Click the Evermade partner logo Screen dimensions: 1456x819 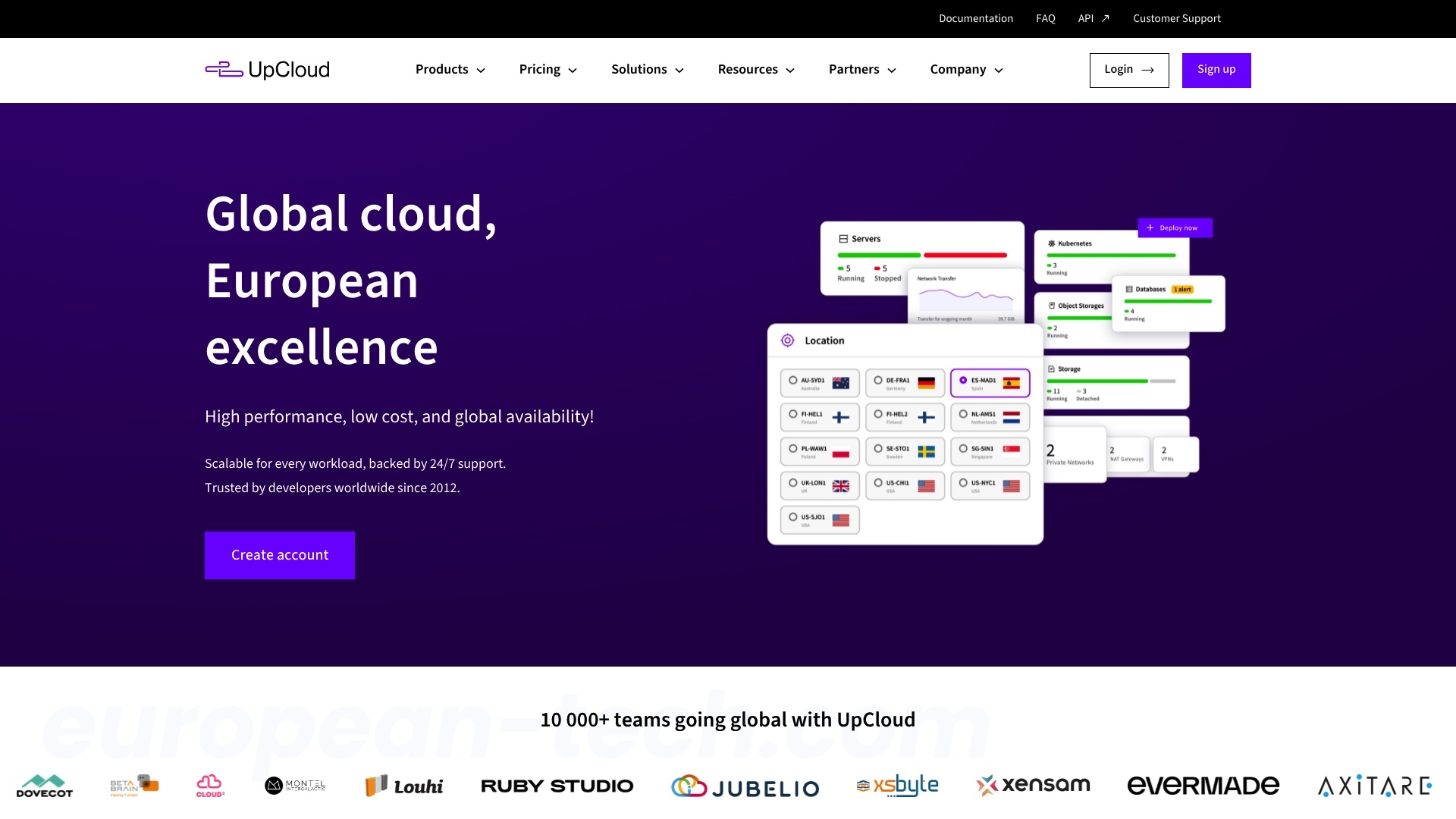[1202, 786]
